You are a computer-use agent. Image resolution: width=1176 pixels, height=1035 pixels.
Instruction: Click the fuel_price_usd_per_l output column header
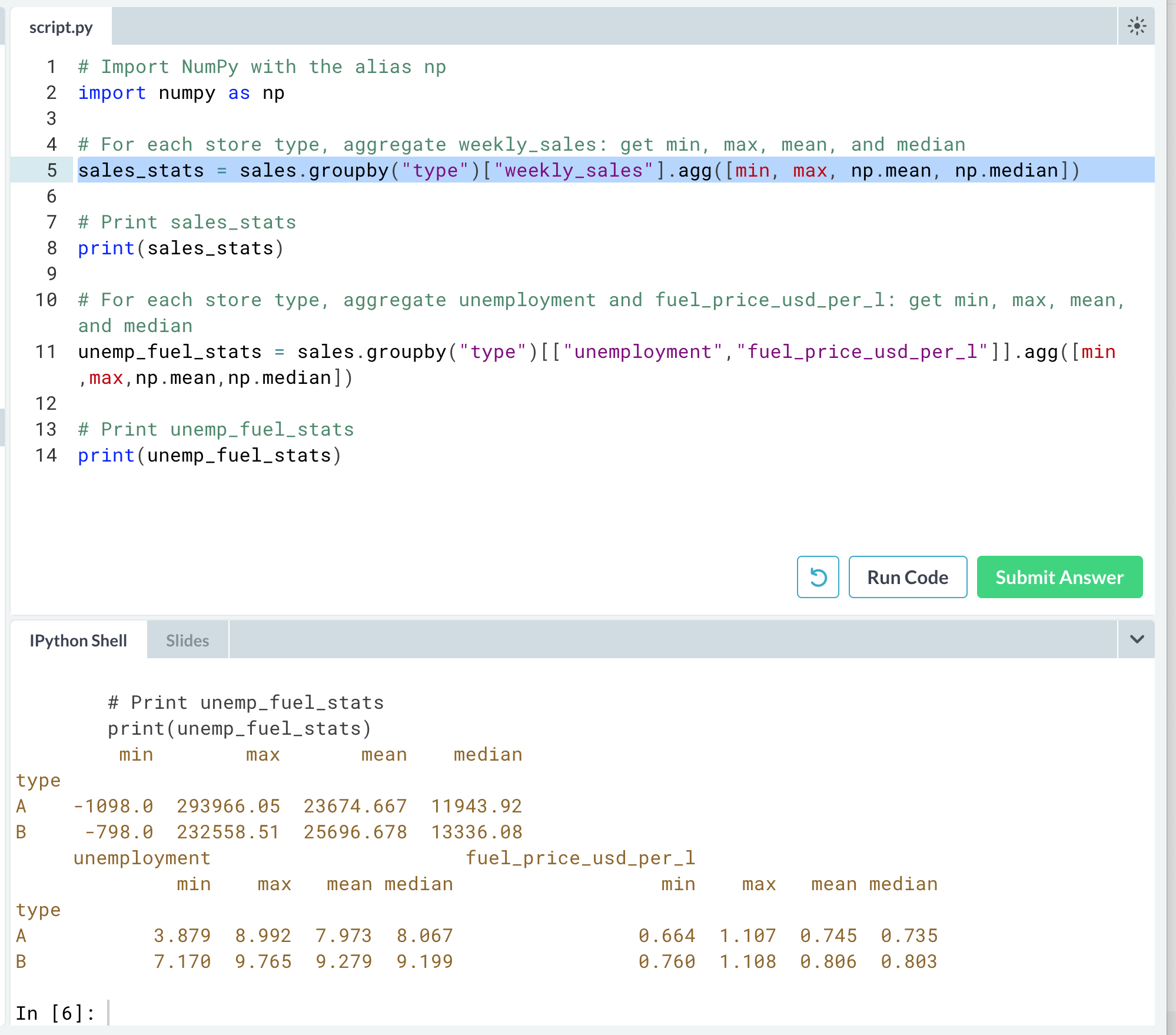click(580, 858)
